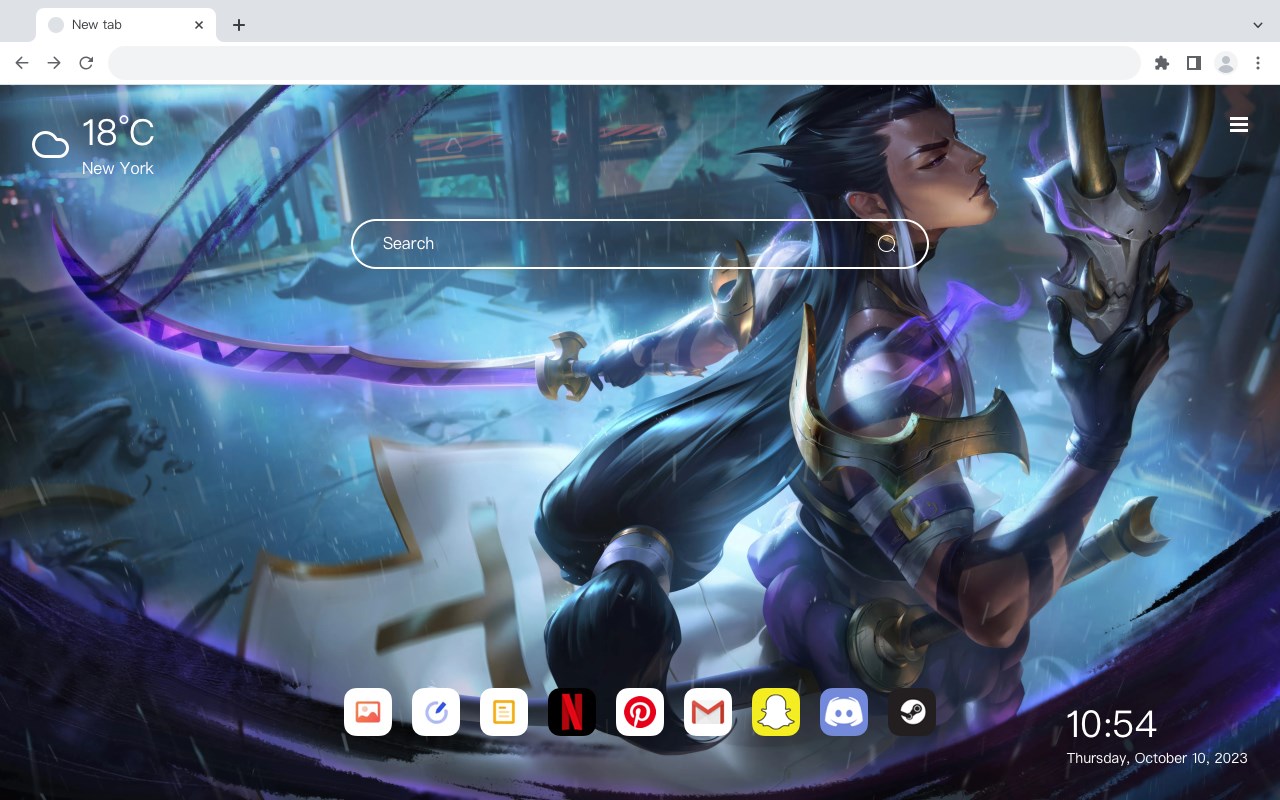The image size is (1280, 800).
Task: Click the New York location label
Action: [118, 168]
